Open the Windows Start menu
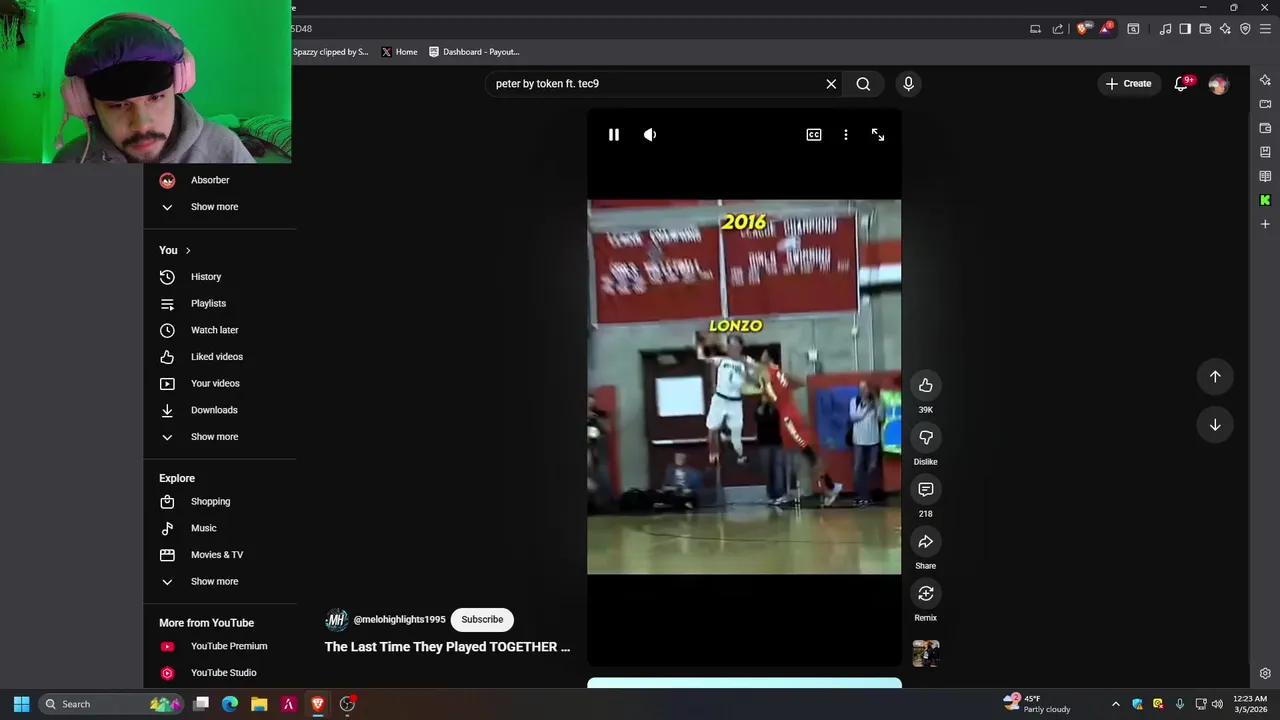Screen dimensions: 1280x720 21,704
